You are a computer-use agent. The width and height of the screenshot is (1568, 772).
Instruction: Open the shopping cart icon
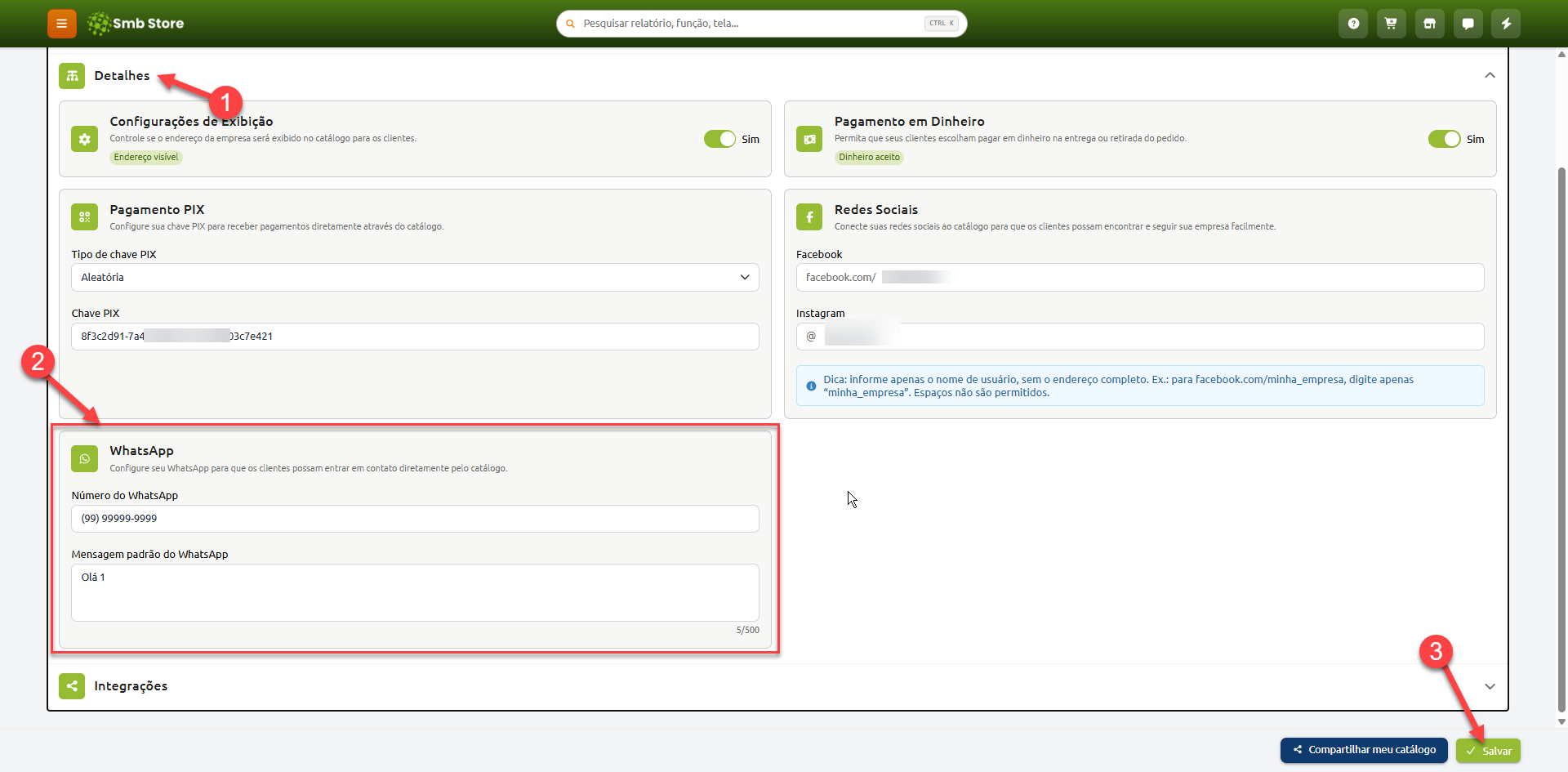(x=1391, y=24)
